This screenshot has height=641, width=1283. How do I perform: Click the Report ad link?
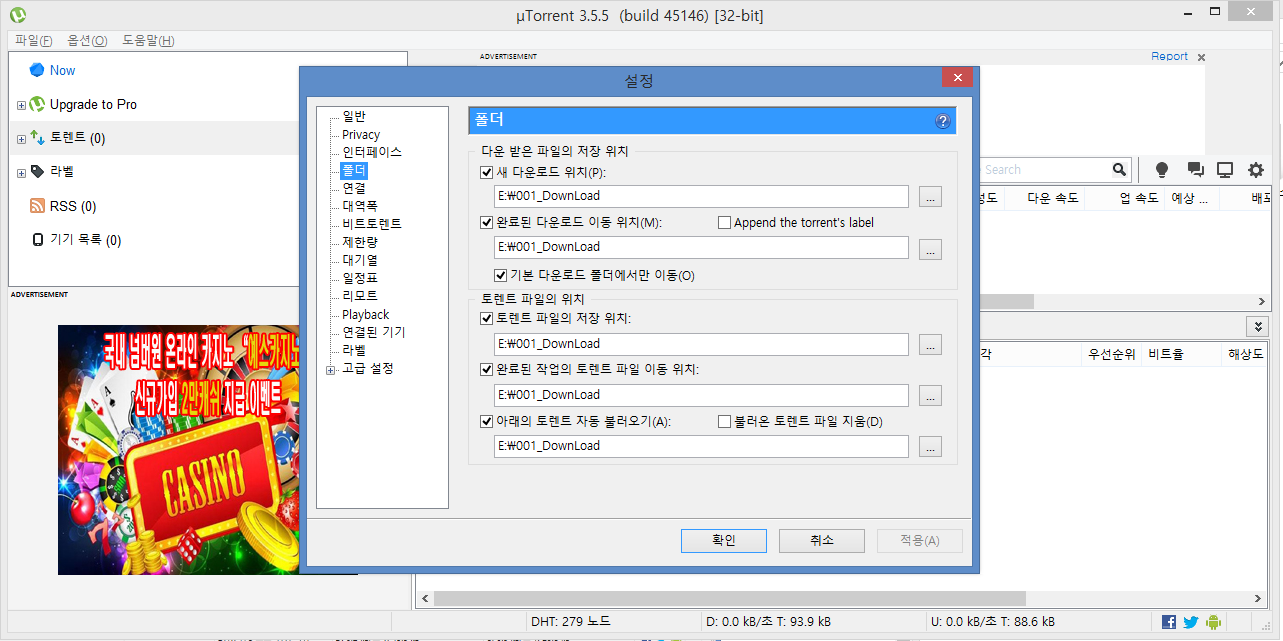point(1169,56)
